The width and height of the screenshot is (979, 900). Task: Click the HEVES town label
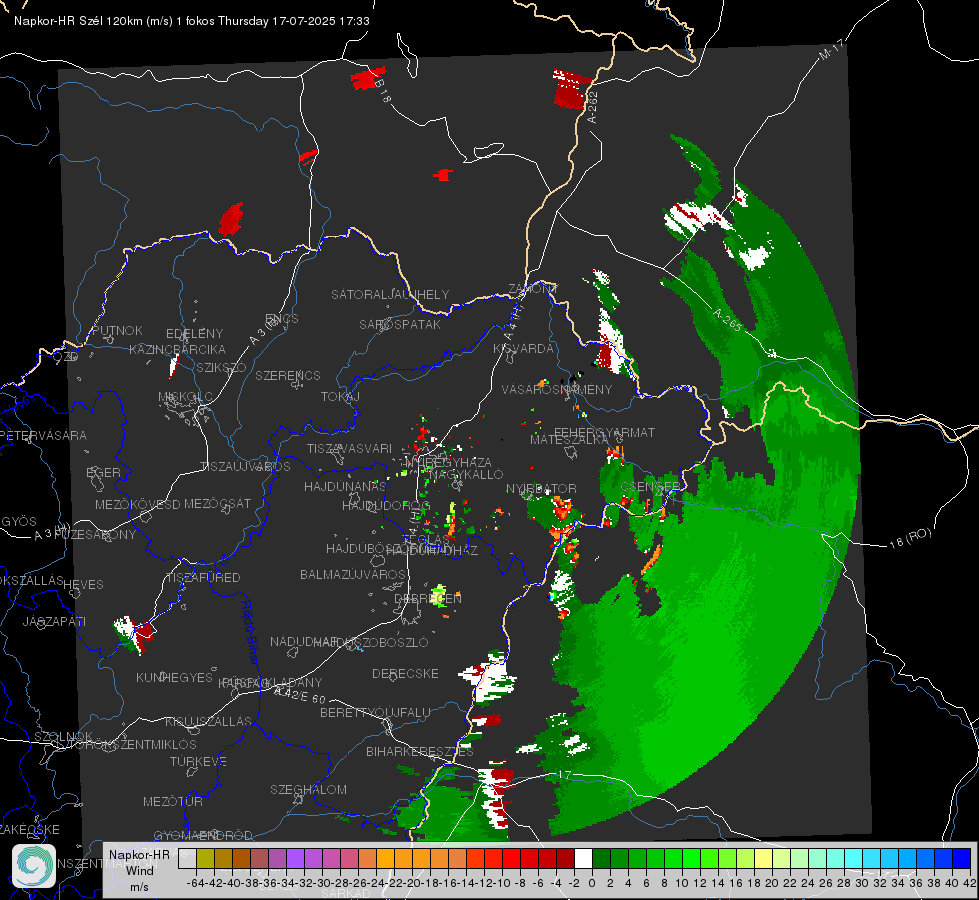84,585
